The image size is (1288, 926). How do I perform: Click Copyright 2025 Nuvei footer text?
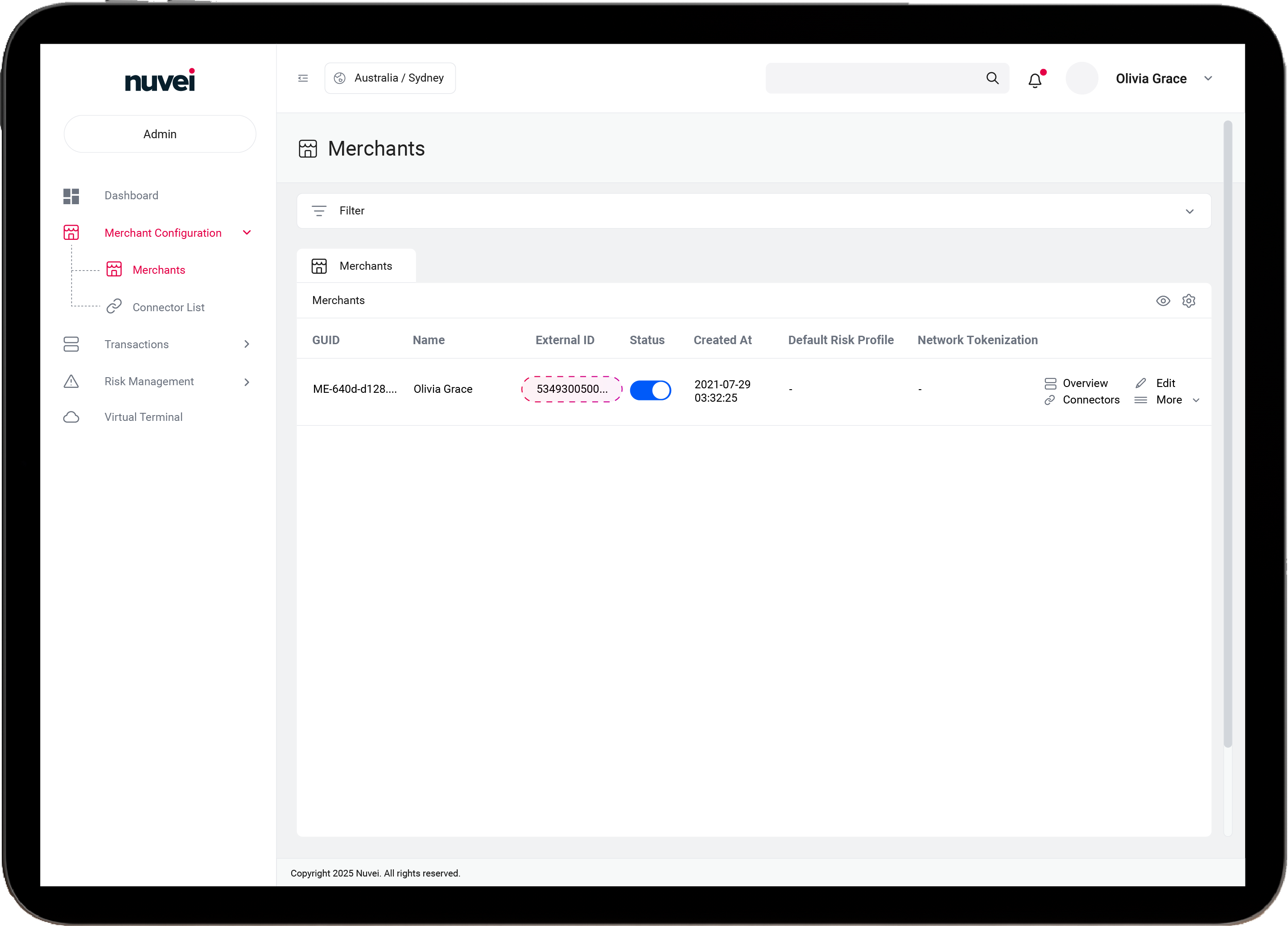(376, 873)
